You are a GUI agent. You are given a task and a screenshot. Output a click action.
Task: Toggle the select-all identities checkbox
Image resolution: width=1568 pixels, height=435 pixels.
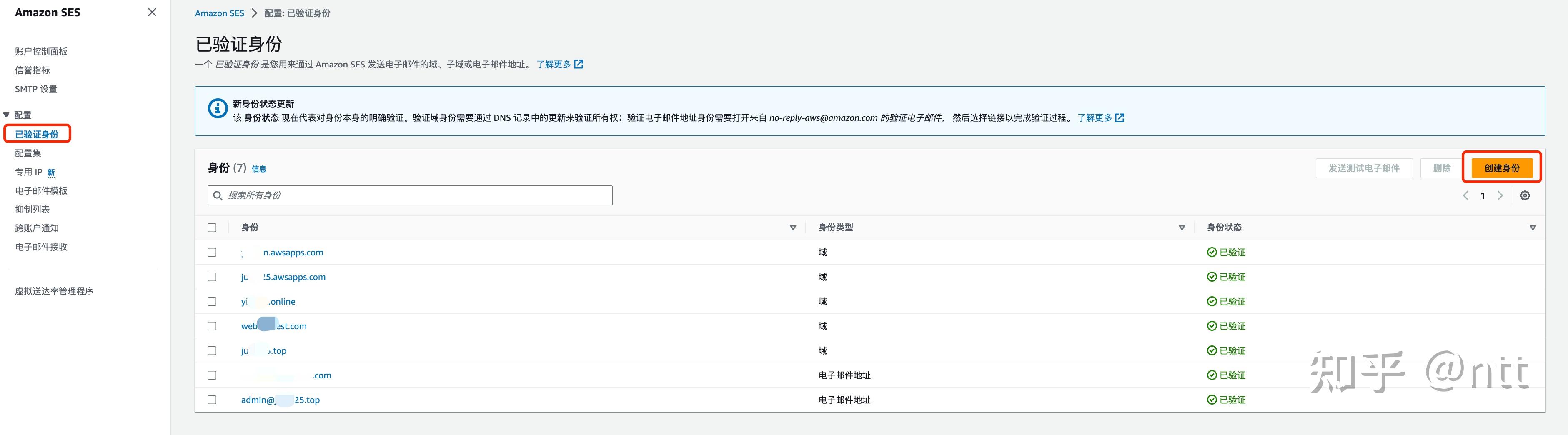click(x=212, y=227)
